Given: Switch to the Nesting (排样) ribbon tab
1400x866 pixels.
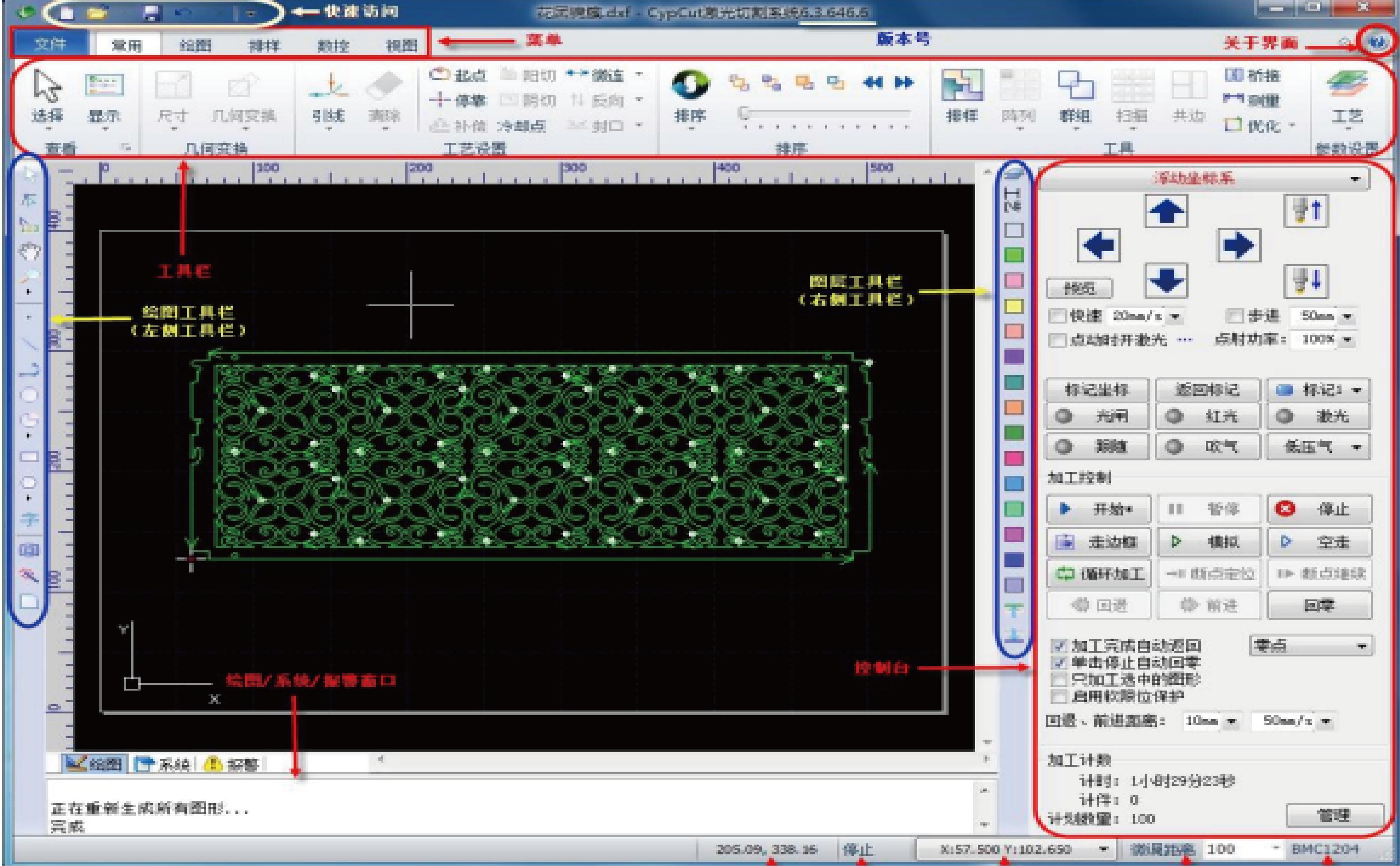Looking at the screenshot, I should pos(264,45).
